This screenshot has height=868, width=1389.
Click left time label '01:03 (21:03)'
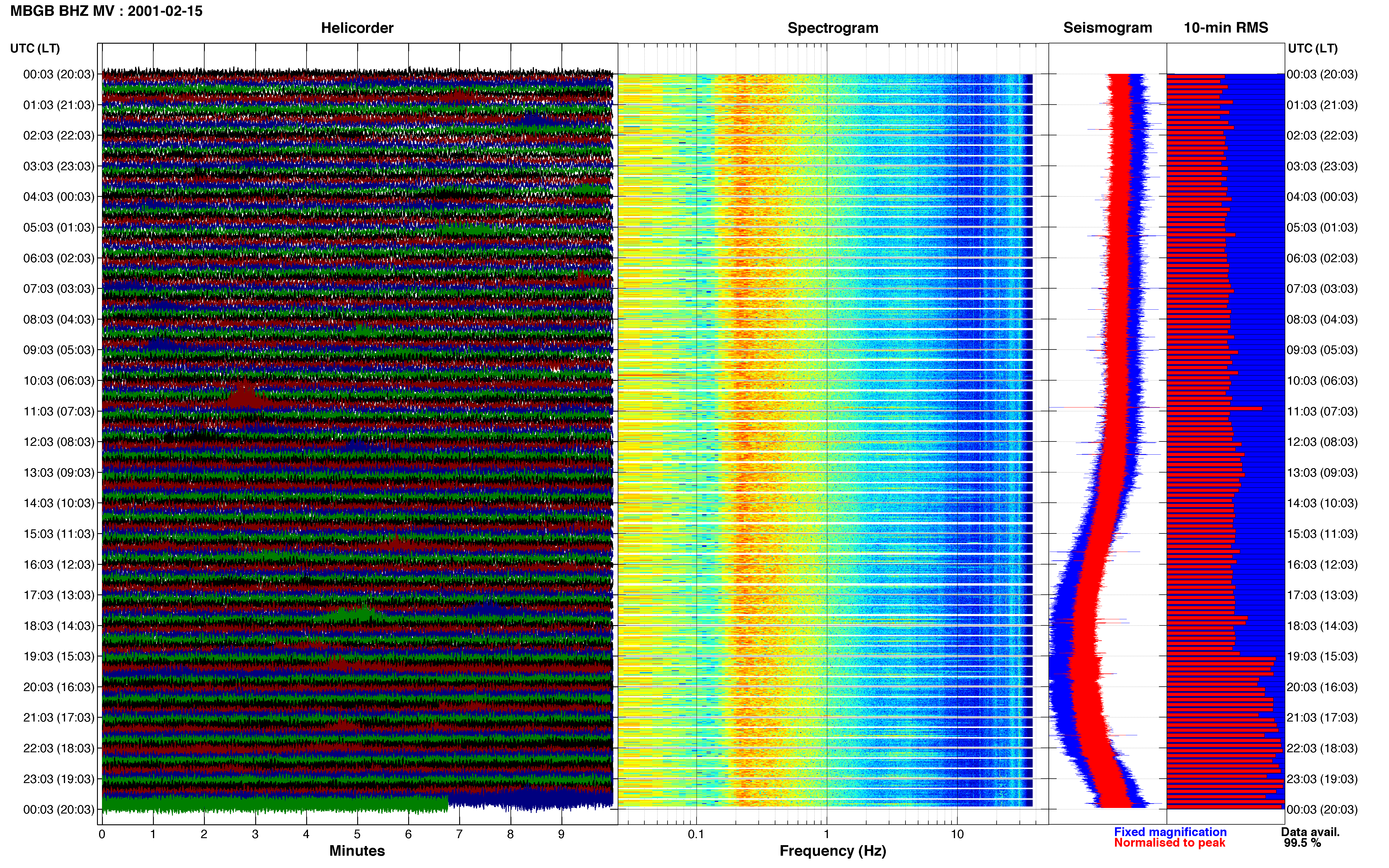[59, 105]
